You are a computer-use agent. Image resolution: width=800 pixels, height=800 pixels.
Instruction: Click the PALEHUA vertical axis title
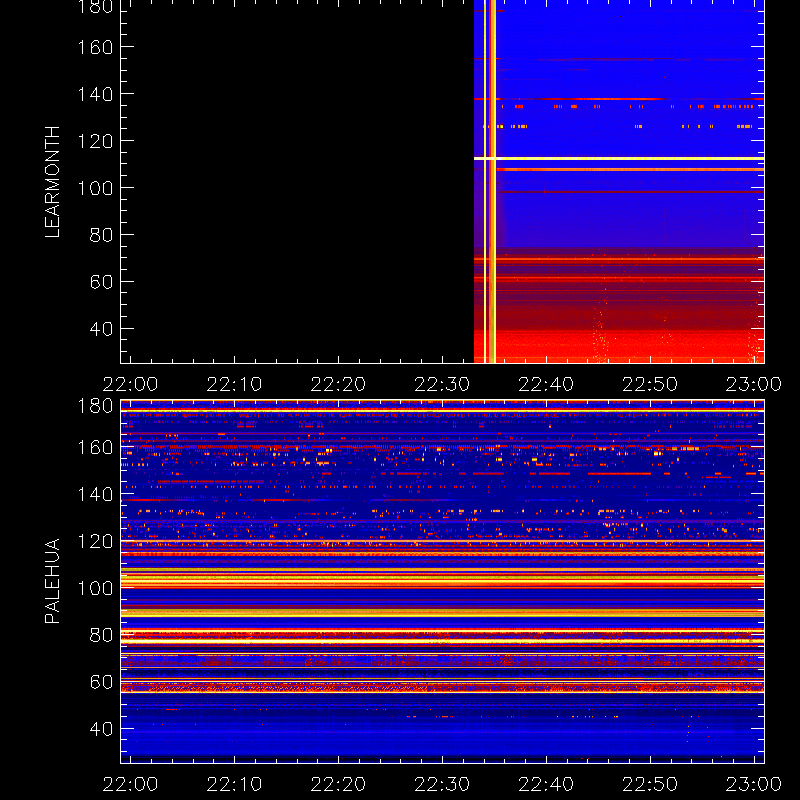[x=53, y=581]
